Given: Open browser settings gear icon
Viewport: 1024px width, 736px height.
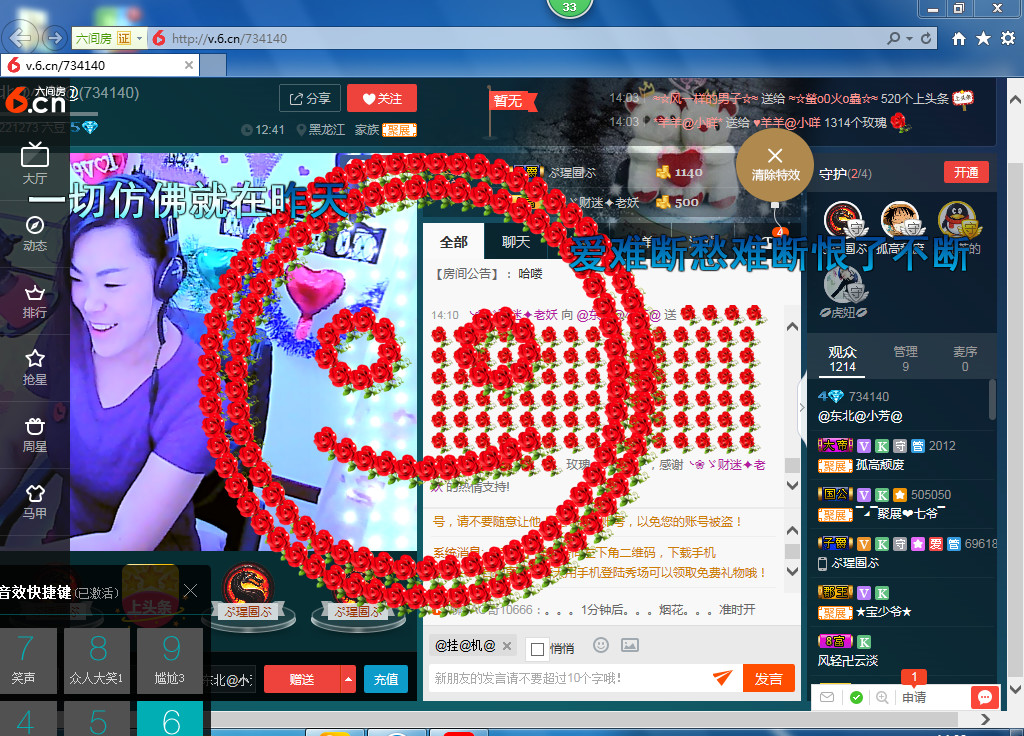Looking at the screenshot, I should coord(1008,39).
